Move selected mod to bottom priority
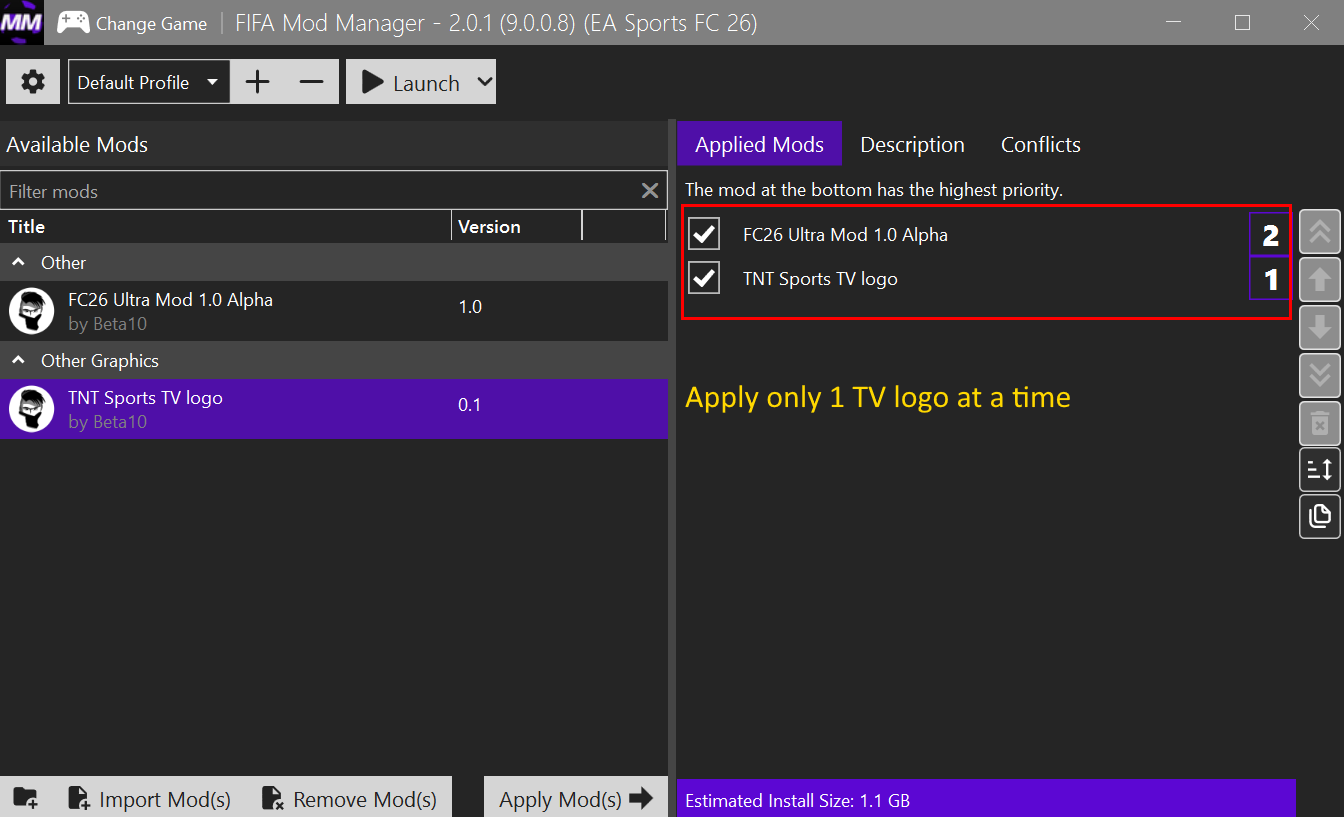 (1319, 374)
